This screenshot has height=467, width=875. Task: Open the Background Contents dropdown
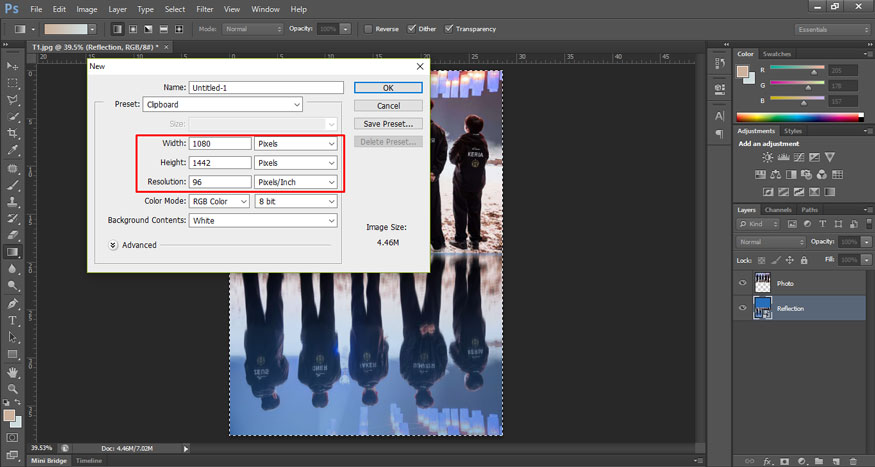263,220
